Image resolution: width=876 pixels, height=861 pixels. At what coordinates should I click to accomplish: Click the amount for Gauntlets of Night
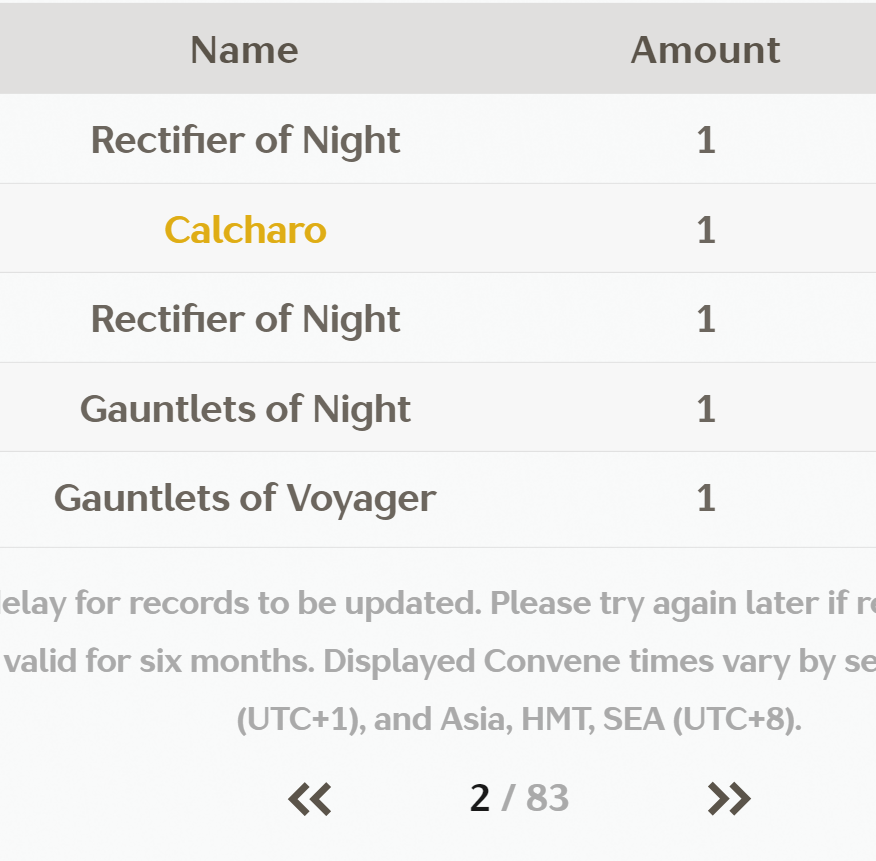coord(706,408)
